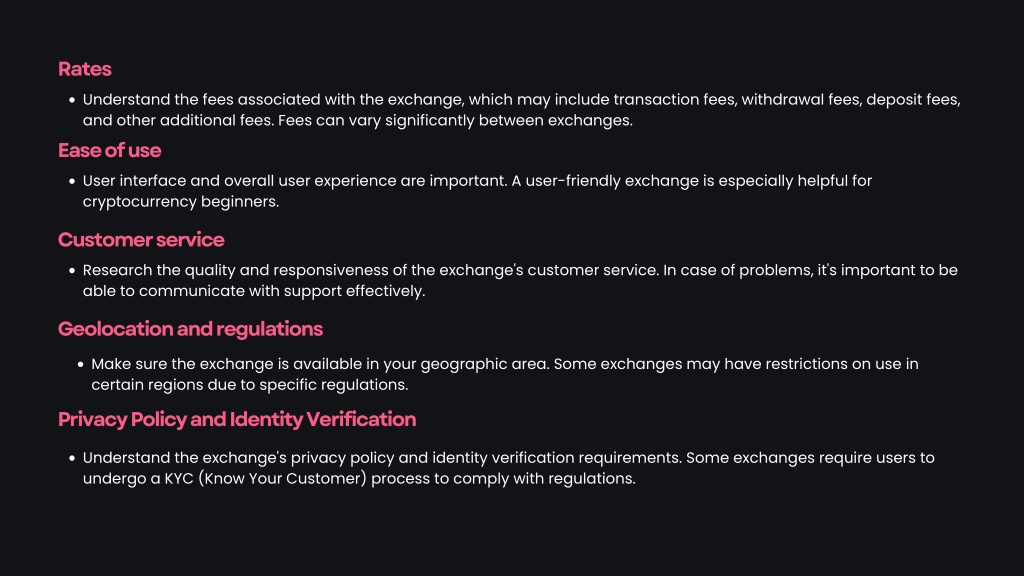Click the bullet before 'User interface and overall'
This screenshot has width=1024, height=576.
[72, 181]
